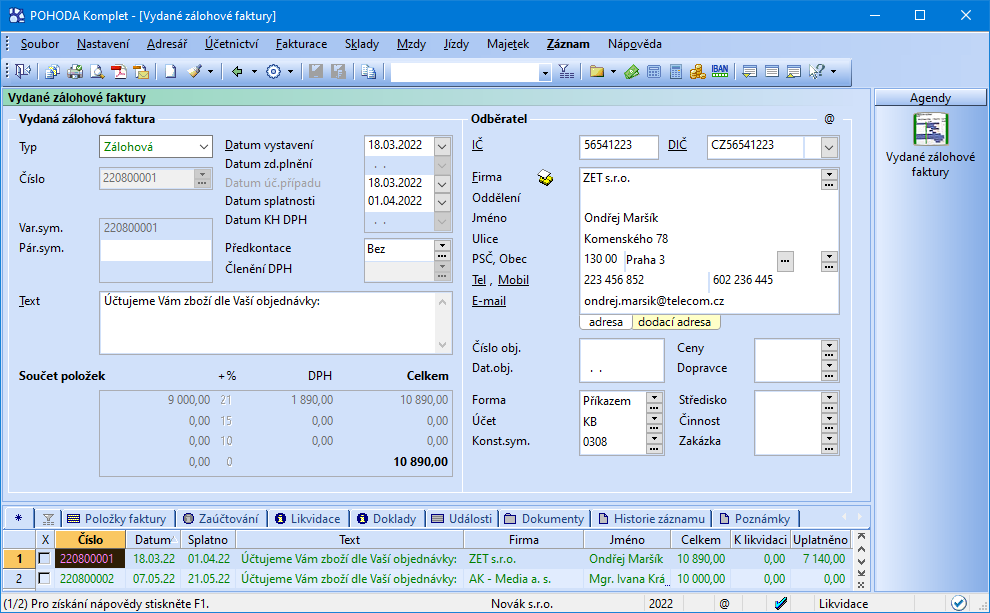
Task: Open the first calculator toolbar icon
Action: [x=653, y=71]
